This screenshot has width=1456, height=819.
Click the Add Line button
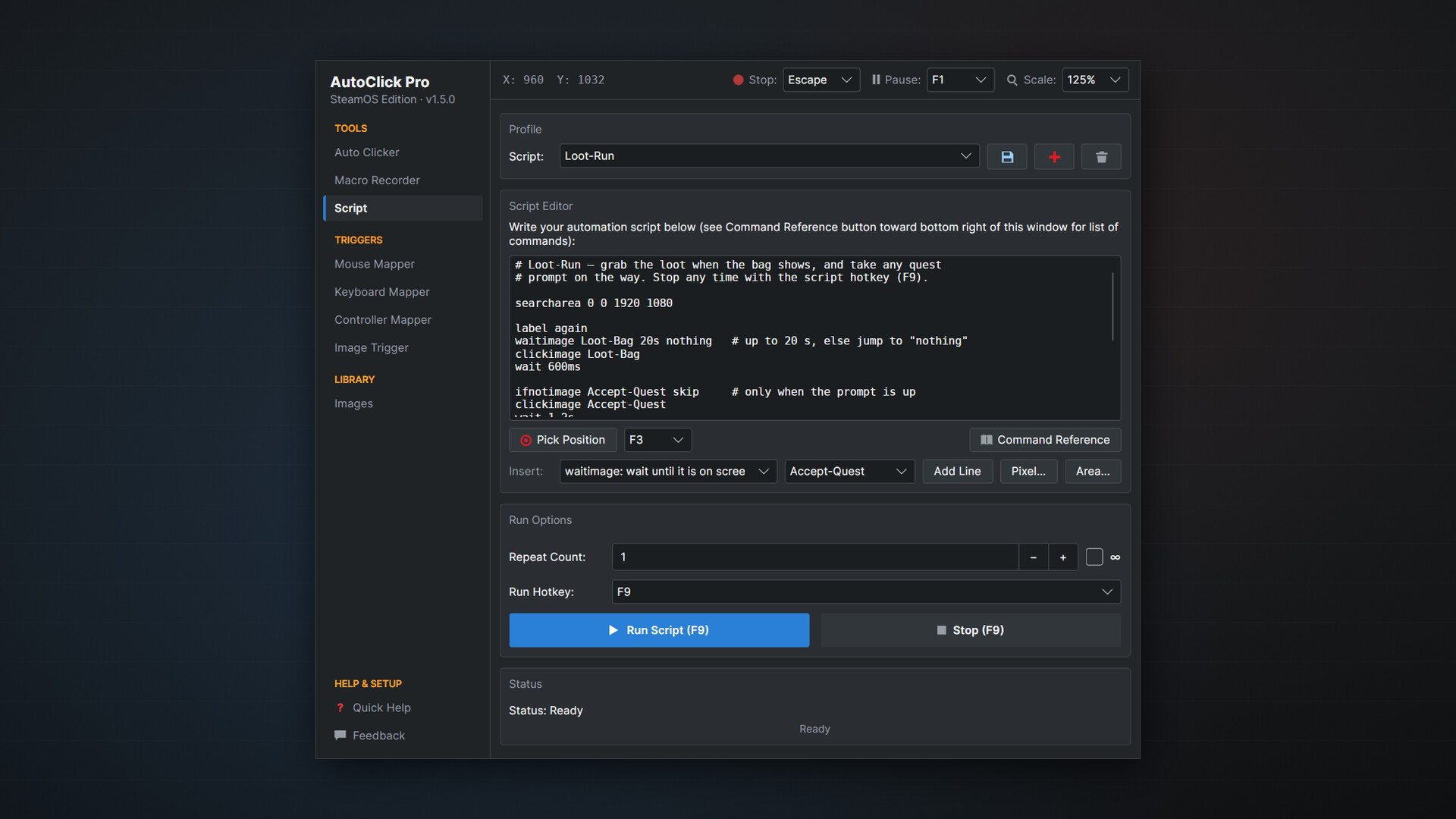coord(957,472)
